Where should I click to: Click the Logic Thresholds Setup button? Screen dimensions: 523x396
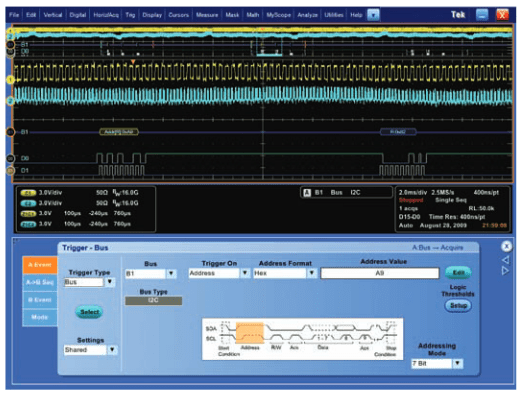(458, 305)
